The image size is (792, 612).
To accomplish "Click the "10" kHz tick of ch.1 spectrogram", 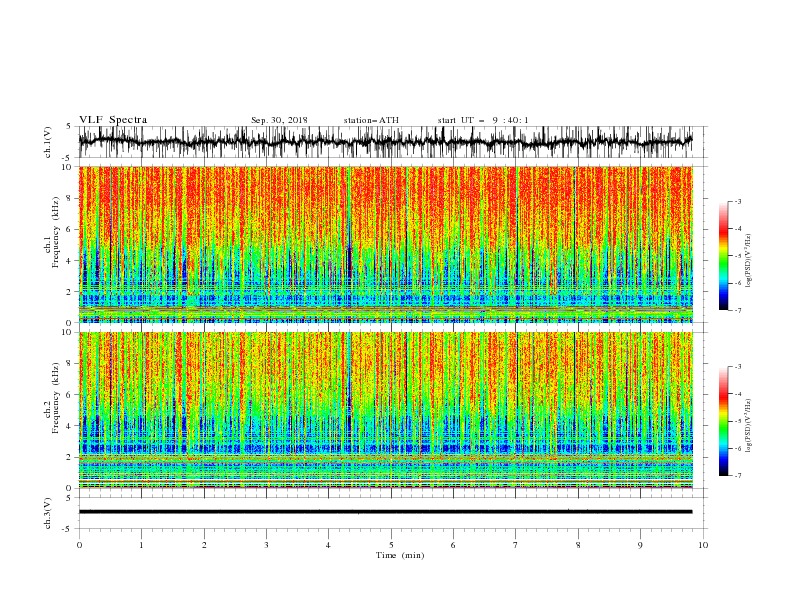I will (67, 167).
